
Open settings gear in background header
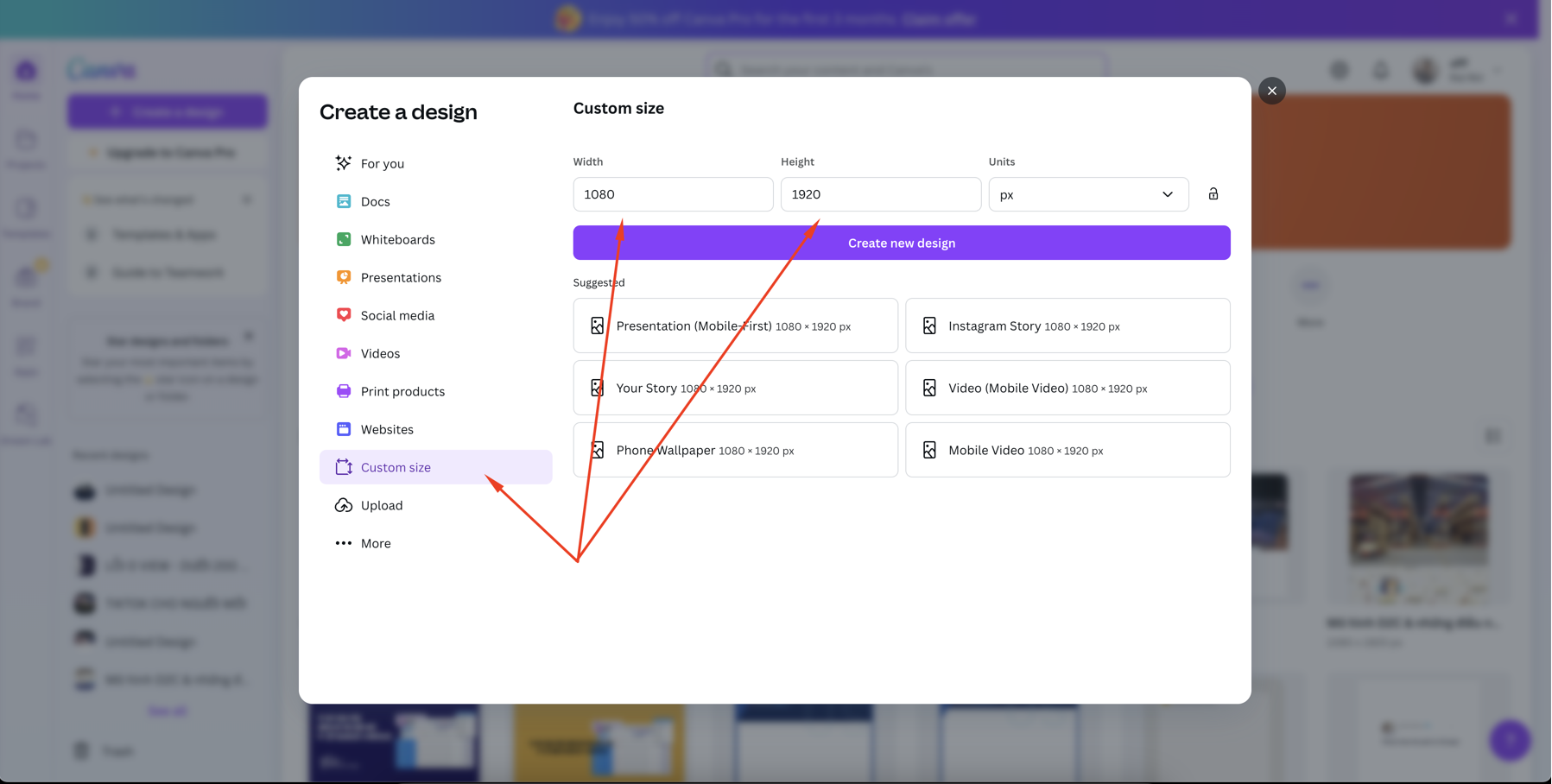coord(1339,70)
